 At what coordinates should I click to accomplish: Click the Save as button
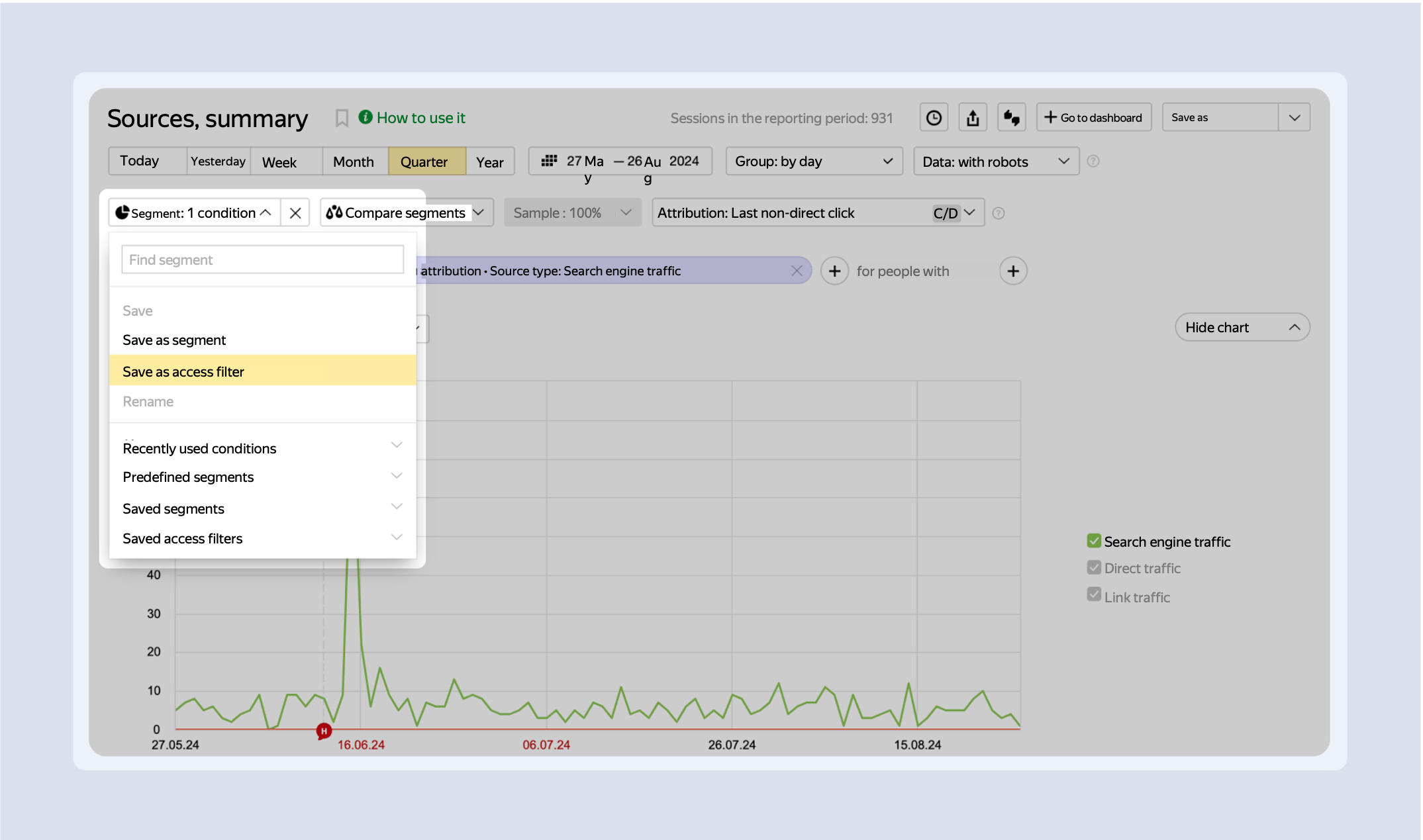tap(1220, 118)
